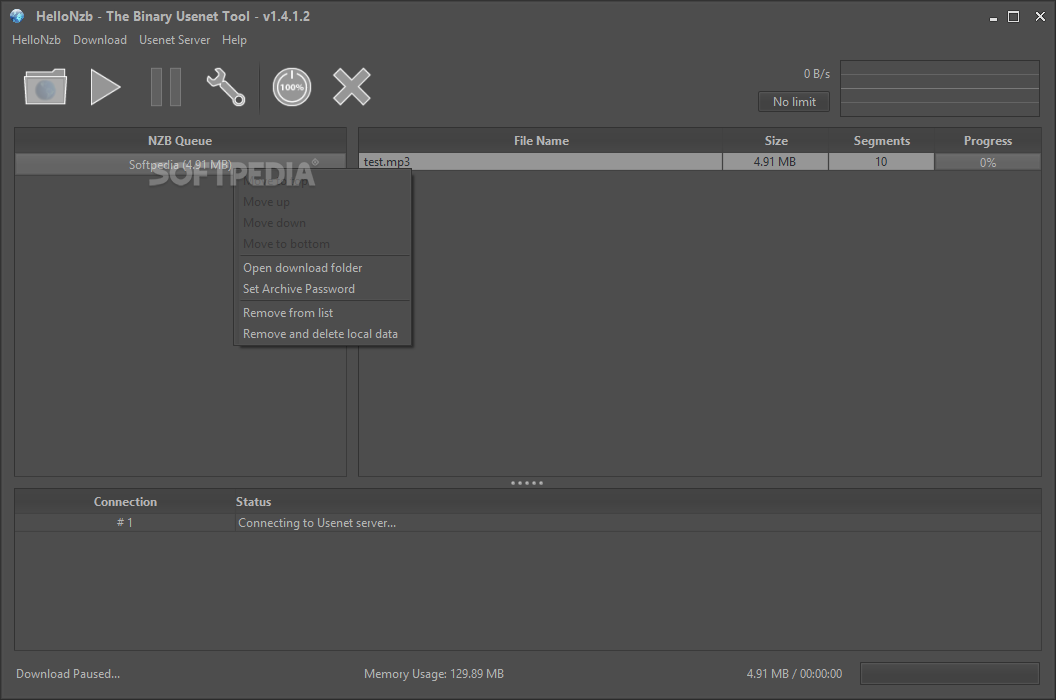Screen dimensions: 1056x700
Task: Minimize the HelloNzb window
Action: point(993,17)
